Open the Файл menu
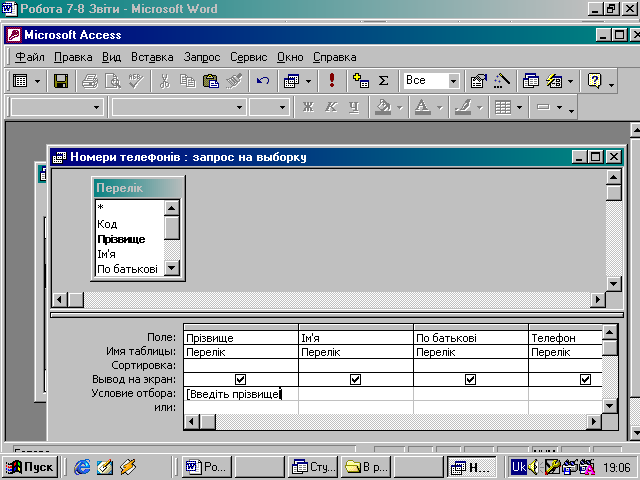This screenshot has width=640, height=480. pyautogui.click(x=30, y=57)
